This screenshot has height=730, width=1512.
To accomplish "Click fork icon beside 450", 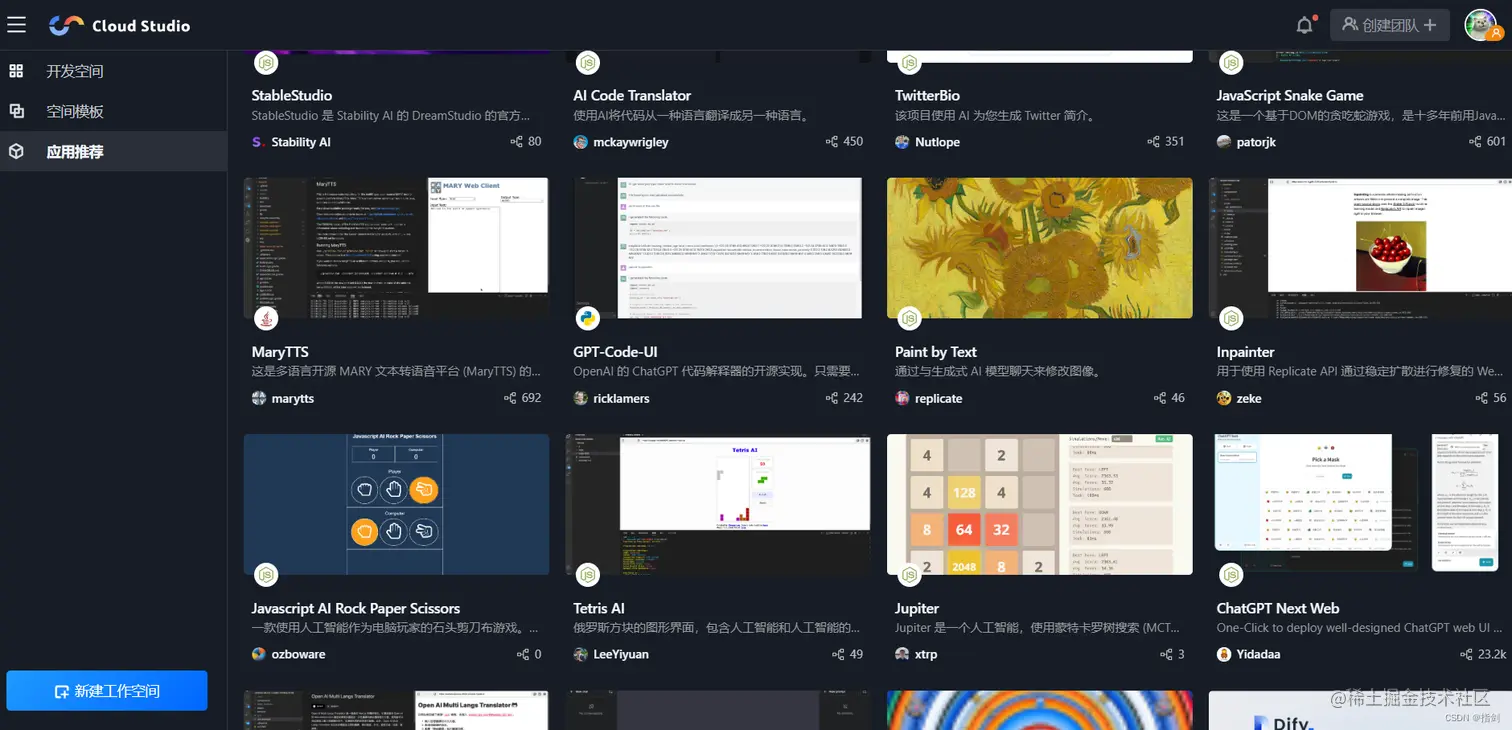I will point(832,142).
